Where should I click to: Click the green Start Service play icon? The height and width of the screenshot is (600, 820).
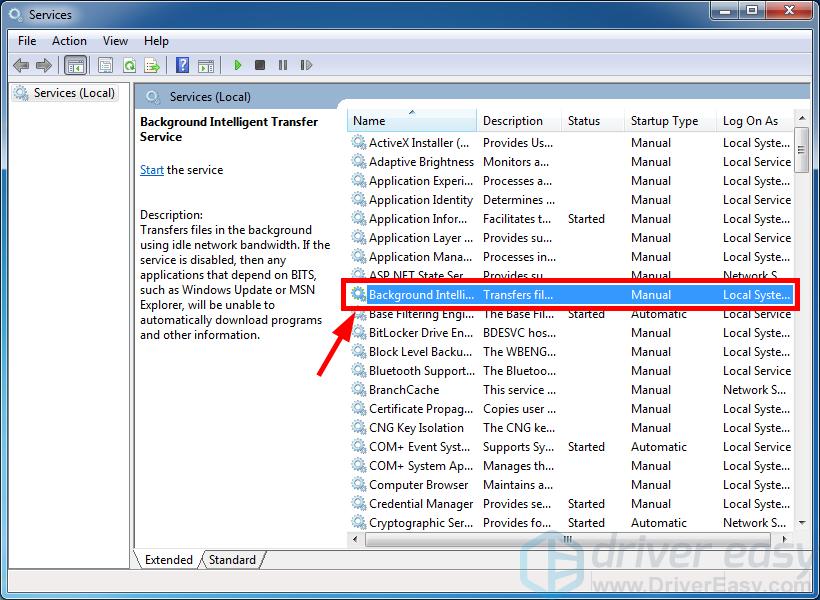pos(237,65)
